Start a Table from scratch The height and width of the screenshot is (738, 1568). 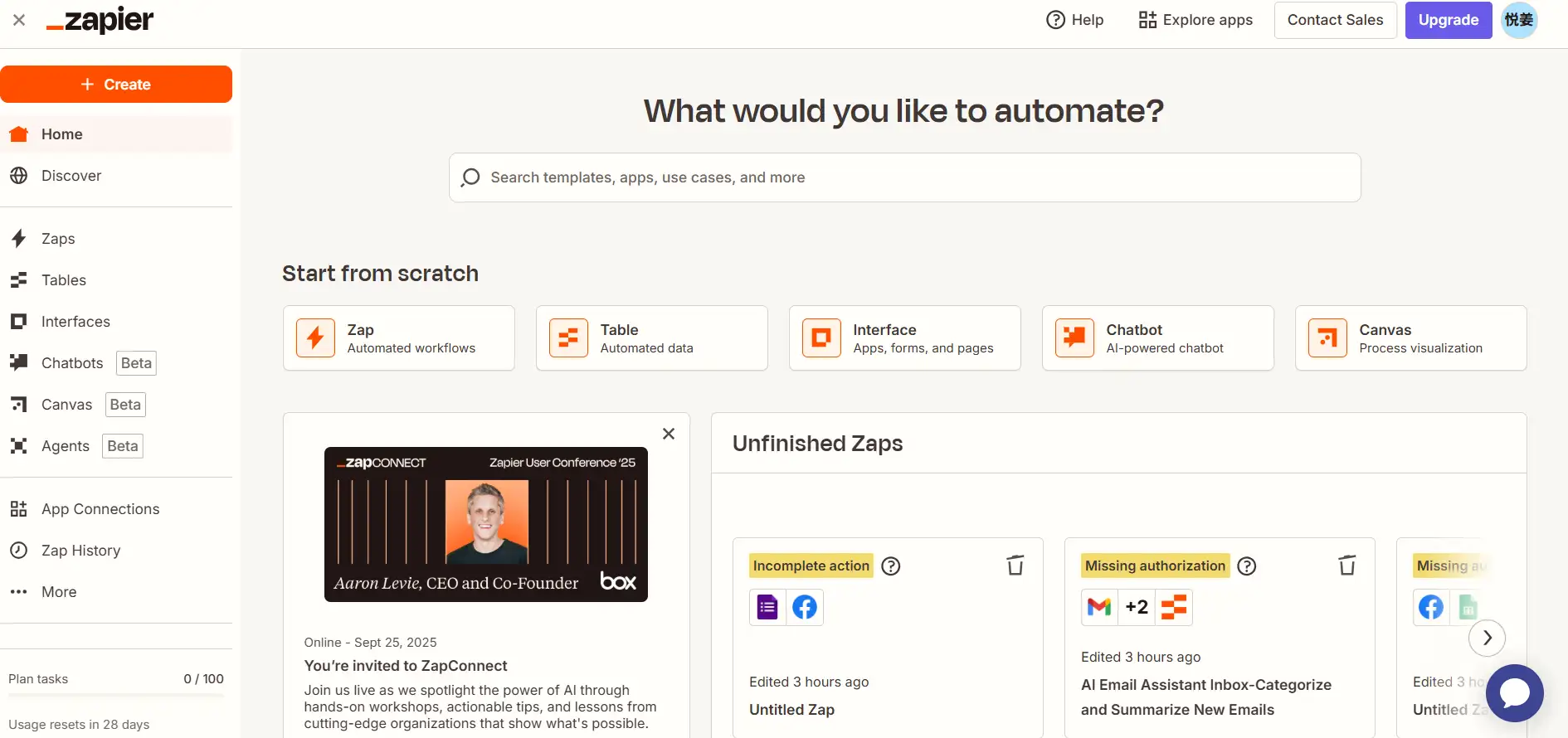(x=651, y=338)
